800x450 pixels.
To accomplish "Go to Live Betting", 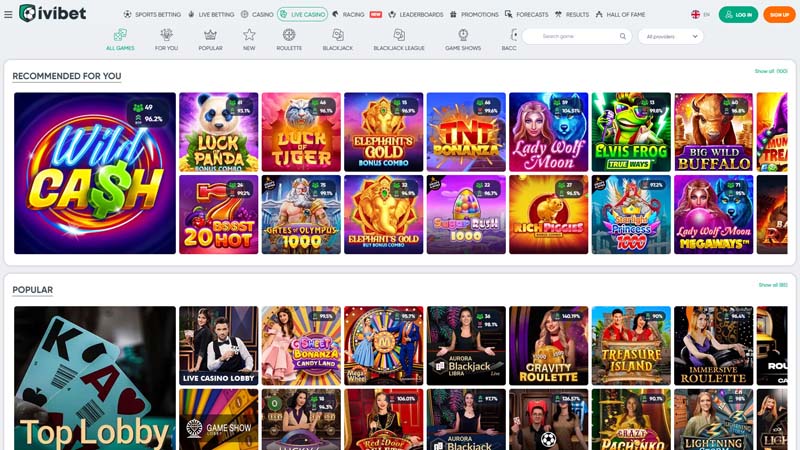I will click(211, 14).
